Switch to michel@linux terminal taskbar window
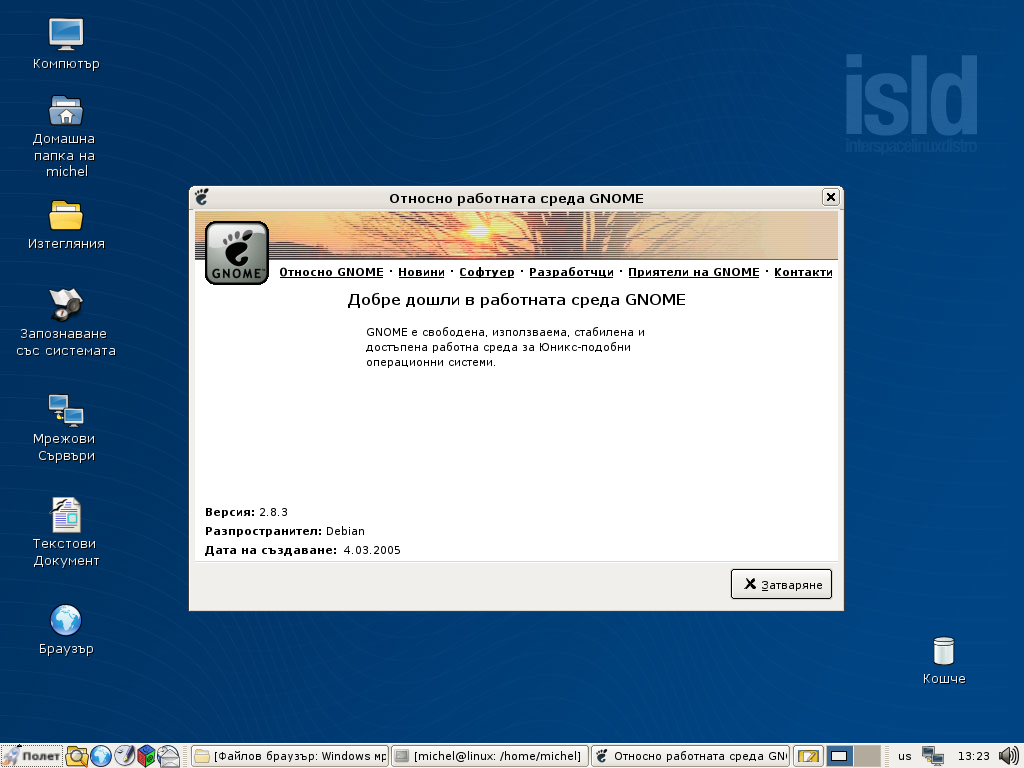This screenshot has width=1024, height=768. [x=490, y=756]
